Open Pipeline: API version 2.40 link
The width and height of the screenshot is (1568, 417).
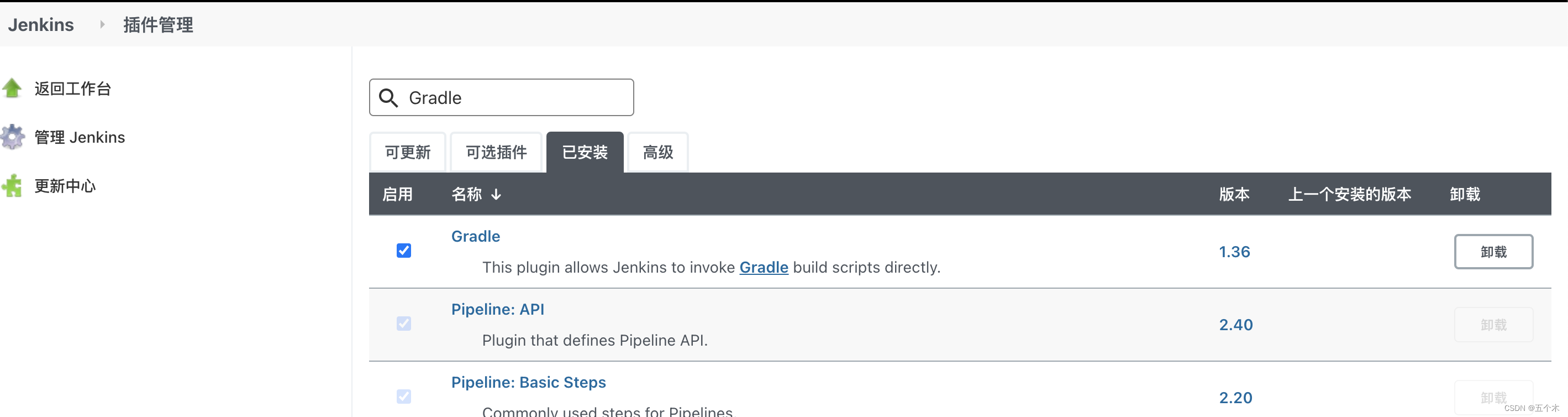(1235, 325)
